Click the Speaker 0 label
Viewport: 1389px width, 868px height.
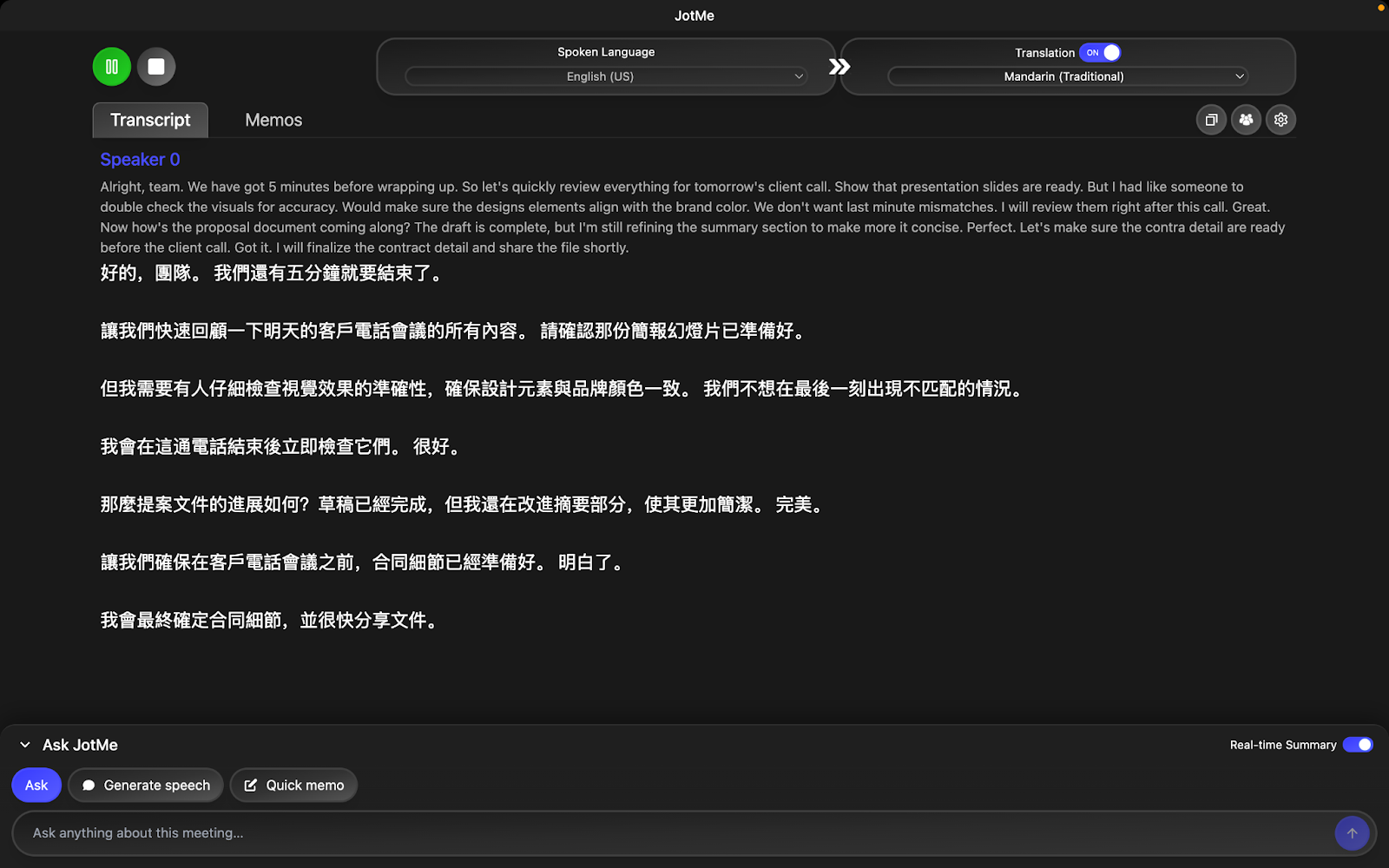[x=140, y=160]
